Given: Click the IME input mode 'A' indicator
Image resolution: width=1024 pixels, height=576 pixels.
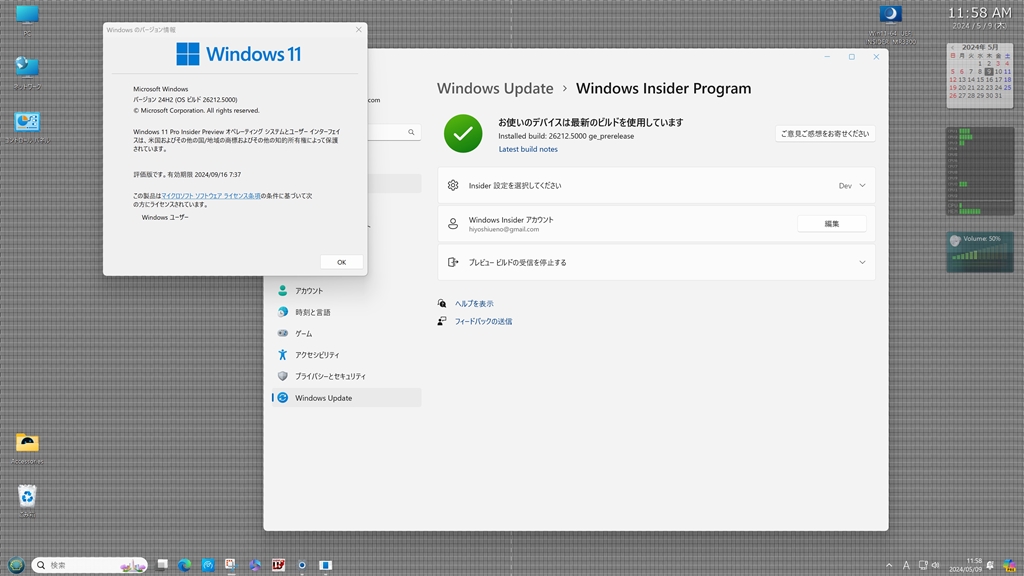Looking at the screenshot, I should 908,565.
